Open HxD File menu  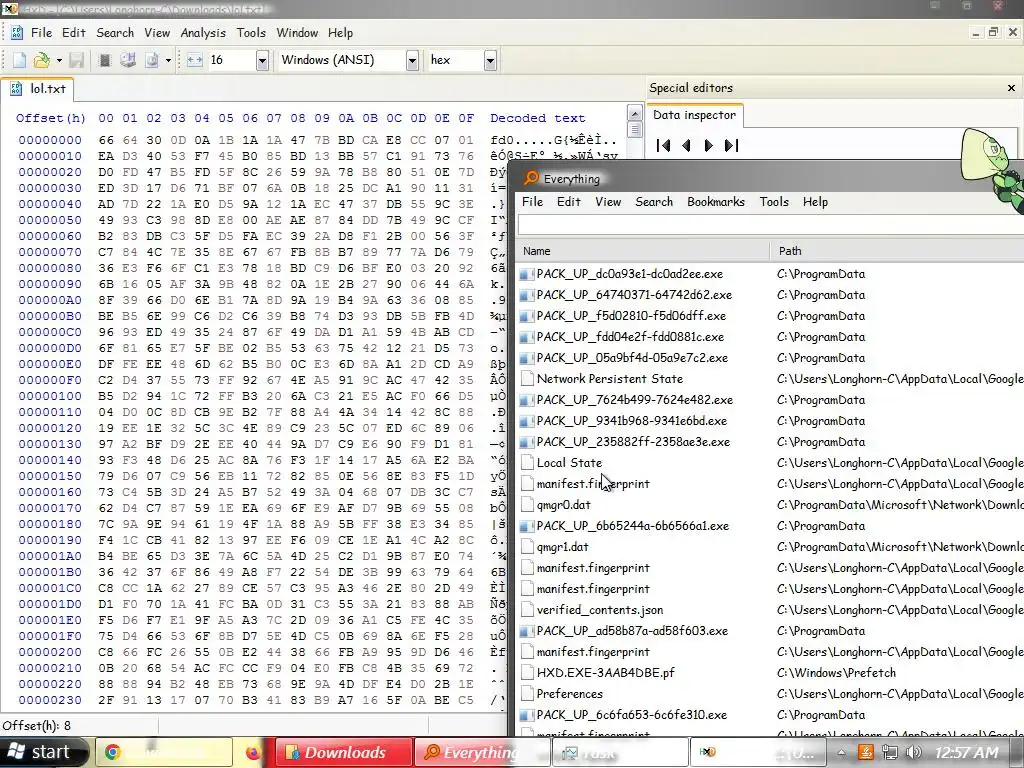[x=41, y=33]
